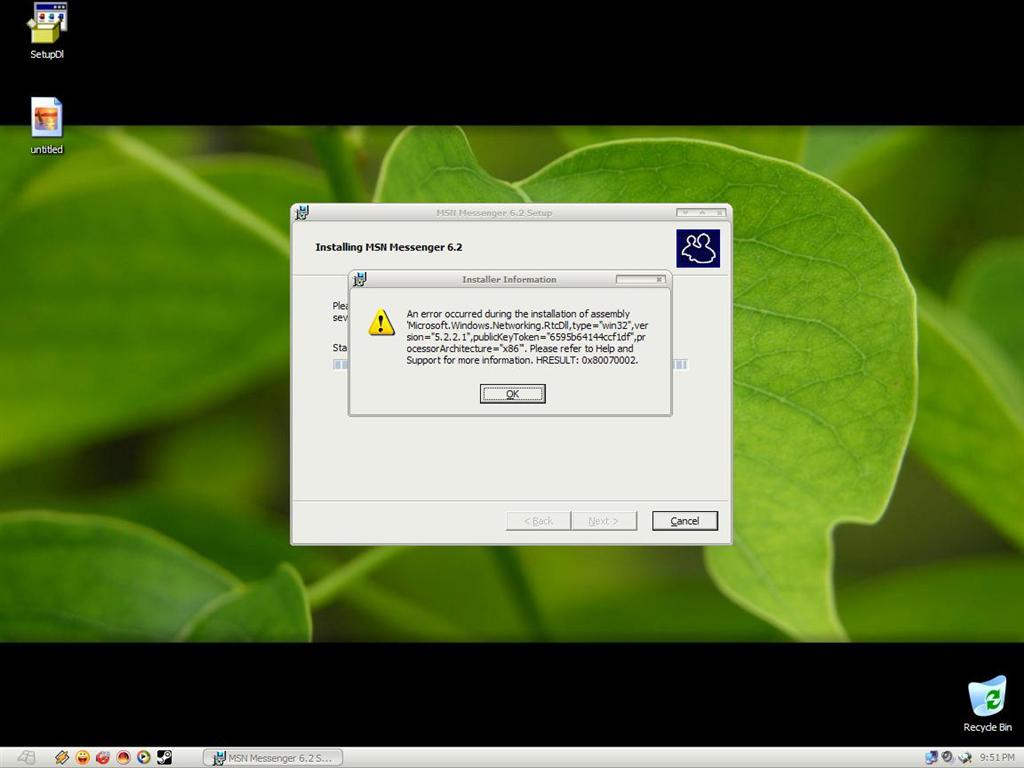Close the Installer Information dialog
This screenshot has height=768, width=1024.
click(x=660, y=280)
